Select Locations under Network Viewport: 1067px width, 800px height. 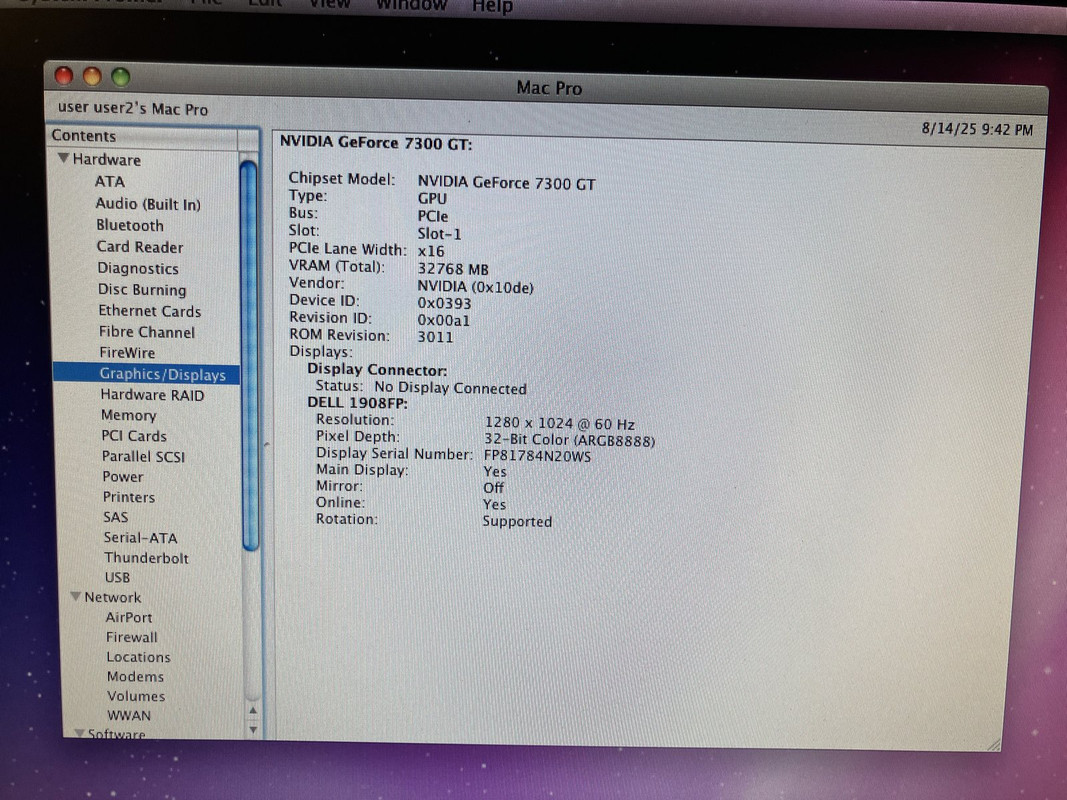138,656
